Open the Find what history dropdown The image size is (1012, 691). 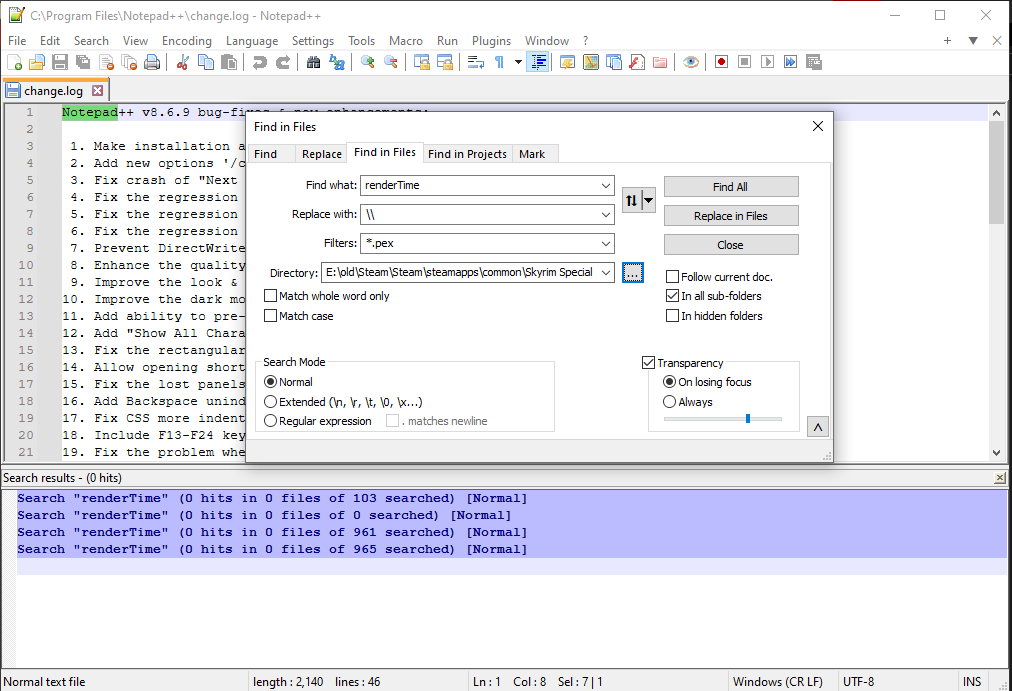pos(605,185)
